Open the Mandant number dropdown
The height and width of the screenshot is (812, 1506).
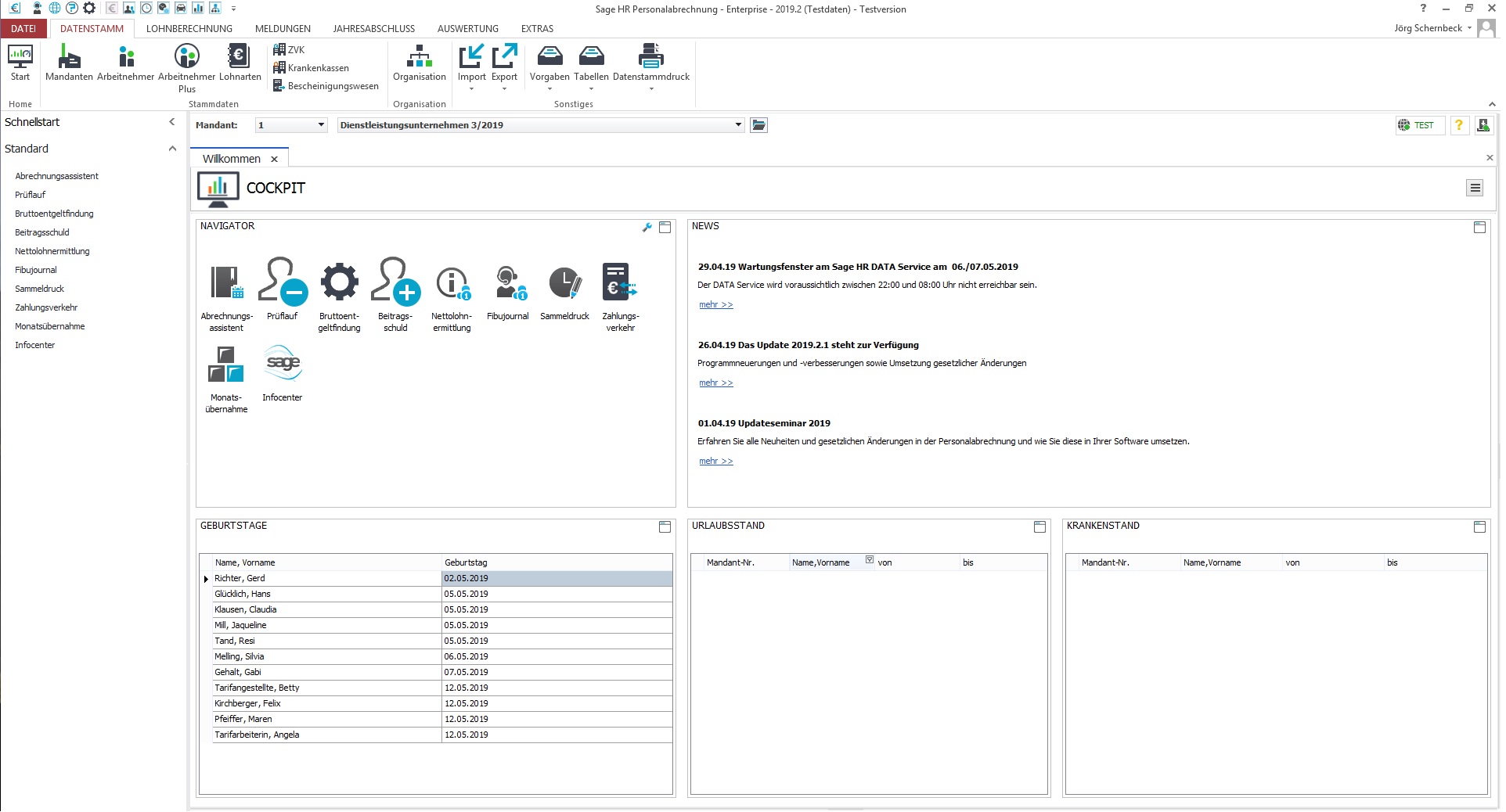[321, 125]
